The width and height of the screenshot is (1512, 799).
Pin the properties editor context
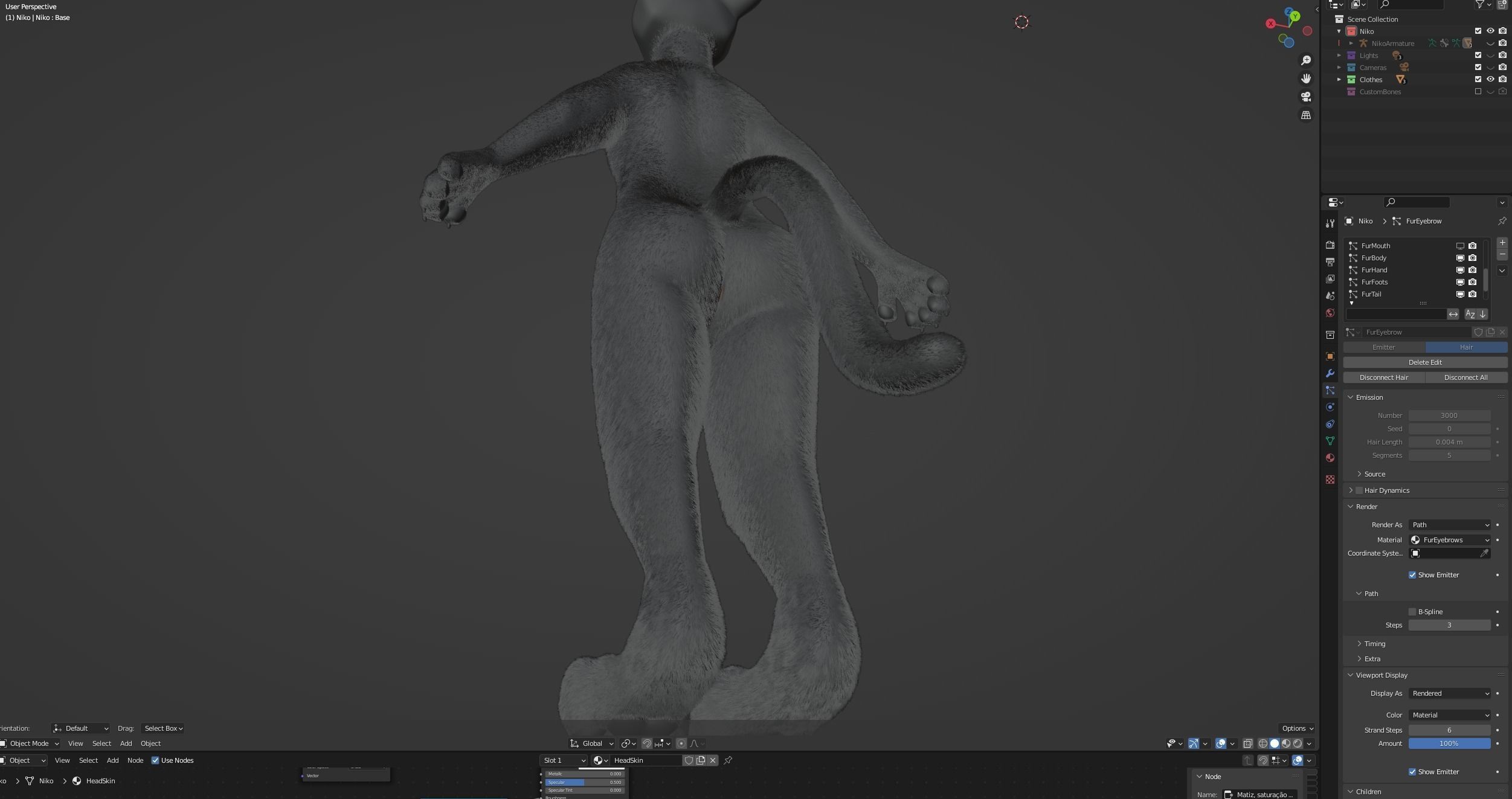(1502, 221)
